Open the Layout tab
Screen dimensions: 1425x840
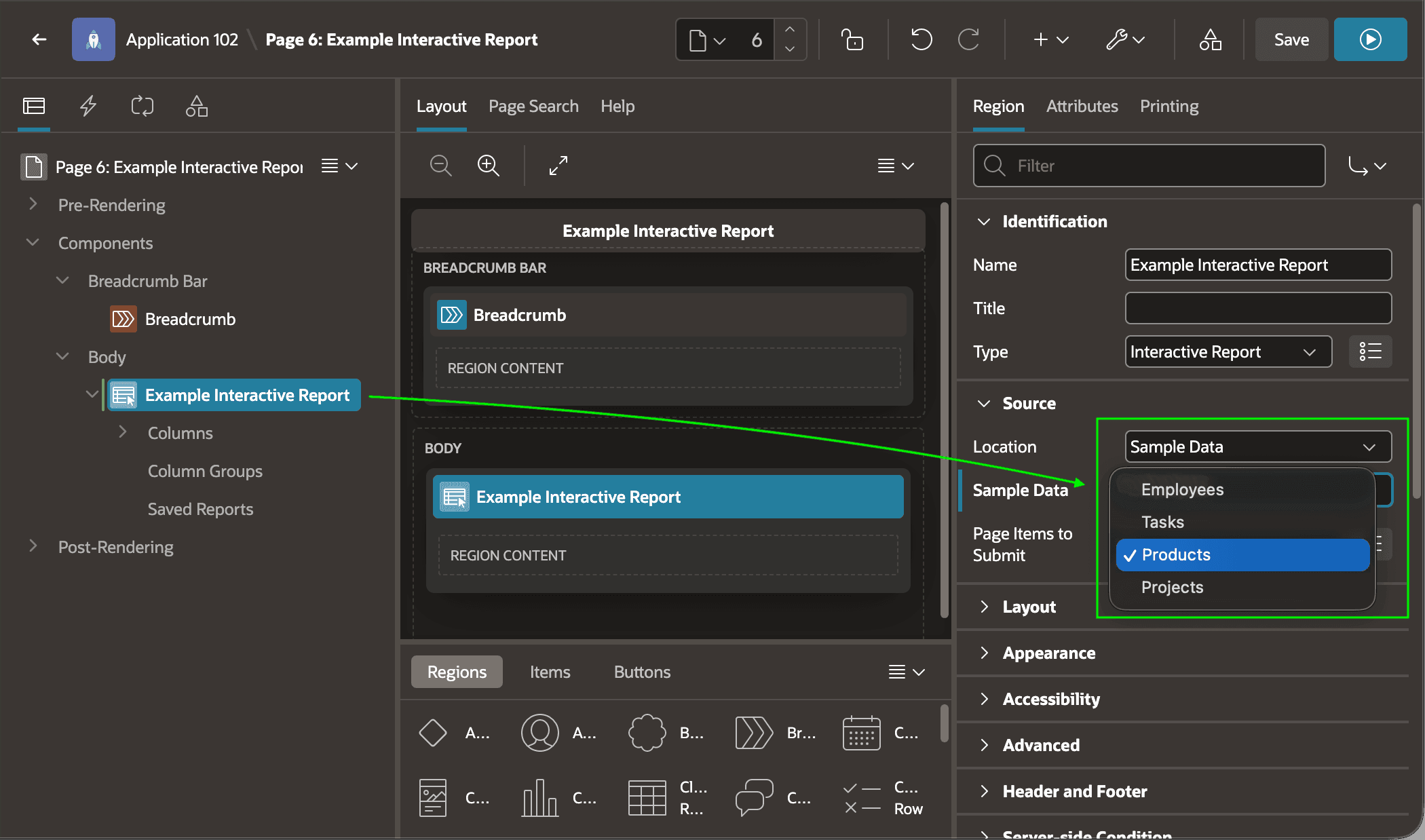coord(441,106)
